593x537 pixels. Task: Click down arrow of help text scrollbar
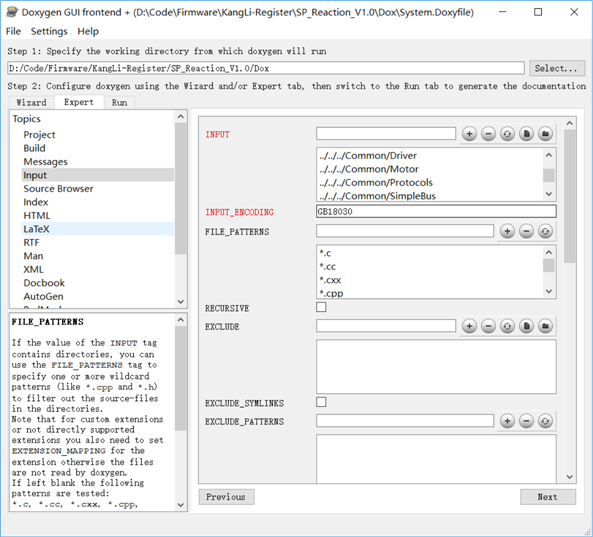(x=181, y=504)
